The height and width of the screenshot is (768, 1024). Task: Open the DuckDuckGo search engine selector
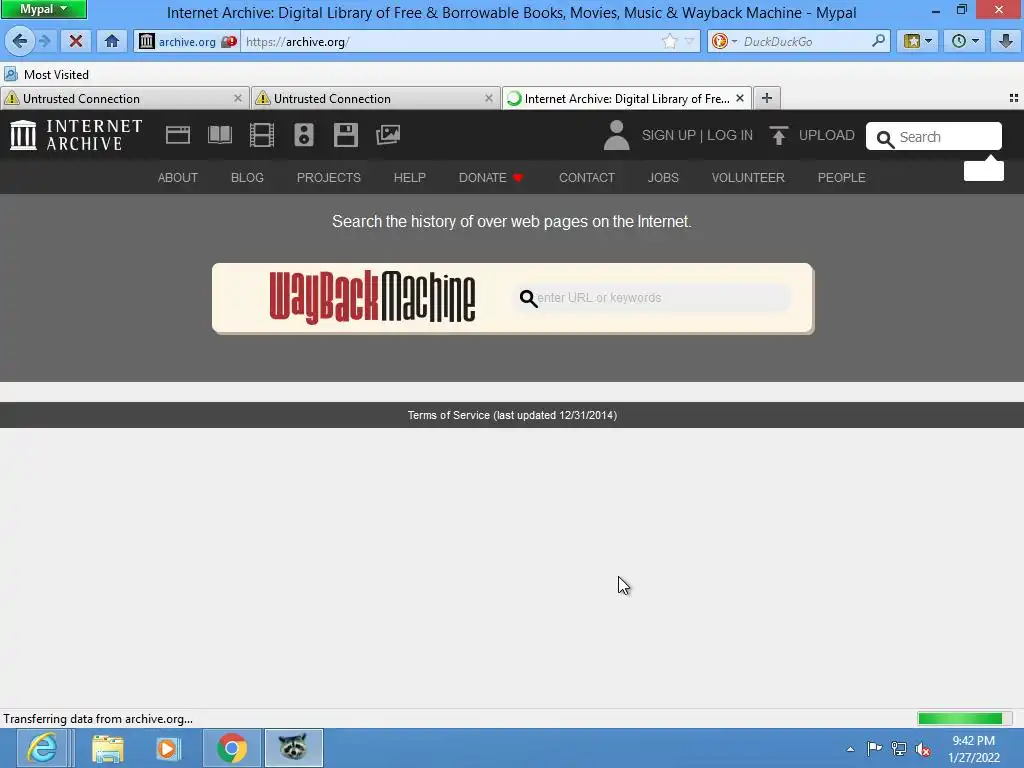click(x=724, y=42)
